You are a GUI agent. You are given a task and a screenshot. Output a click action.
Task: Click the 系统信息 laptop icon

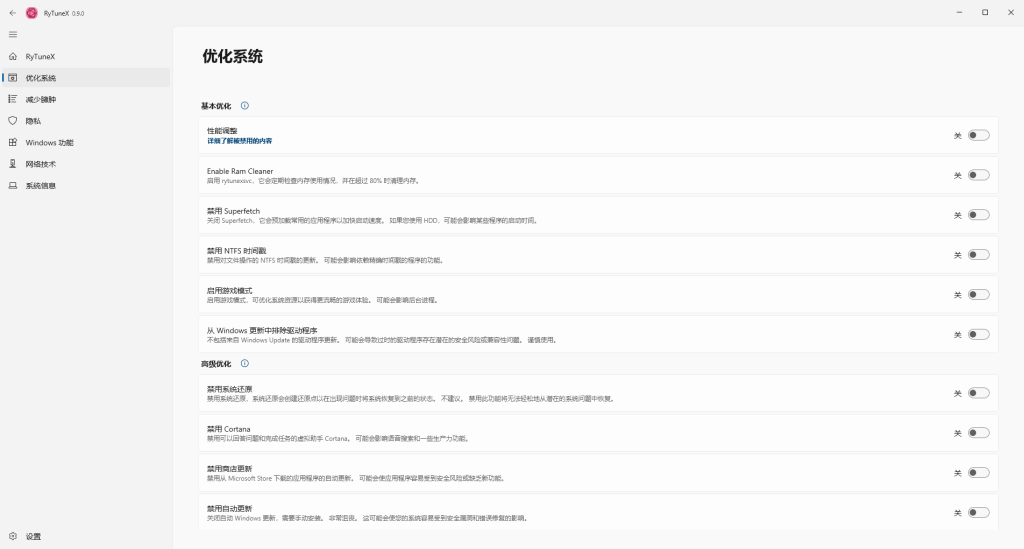pos(12,185)
